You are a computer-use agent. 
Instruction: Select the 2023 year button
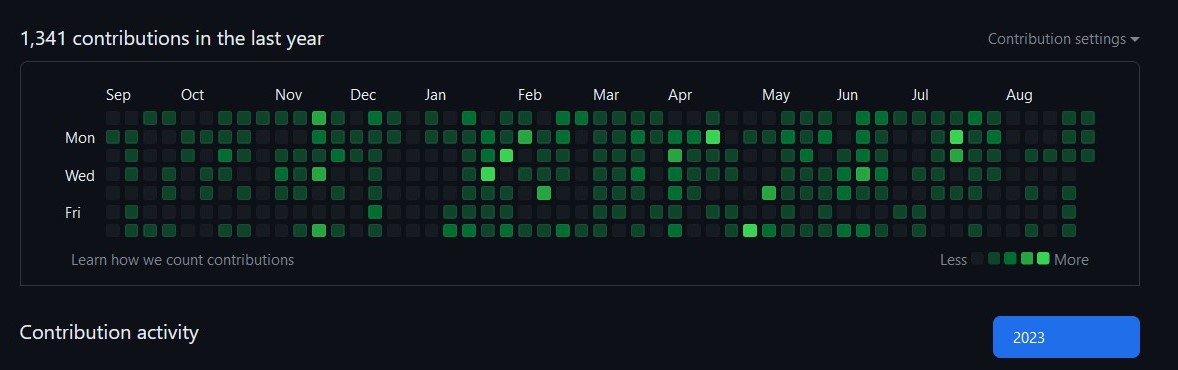(1066, 337)
